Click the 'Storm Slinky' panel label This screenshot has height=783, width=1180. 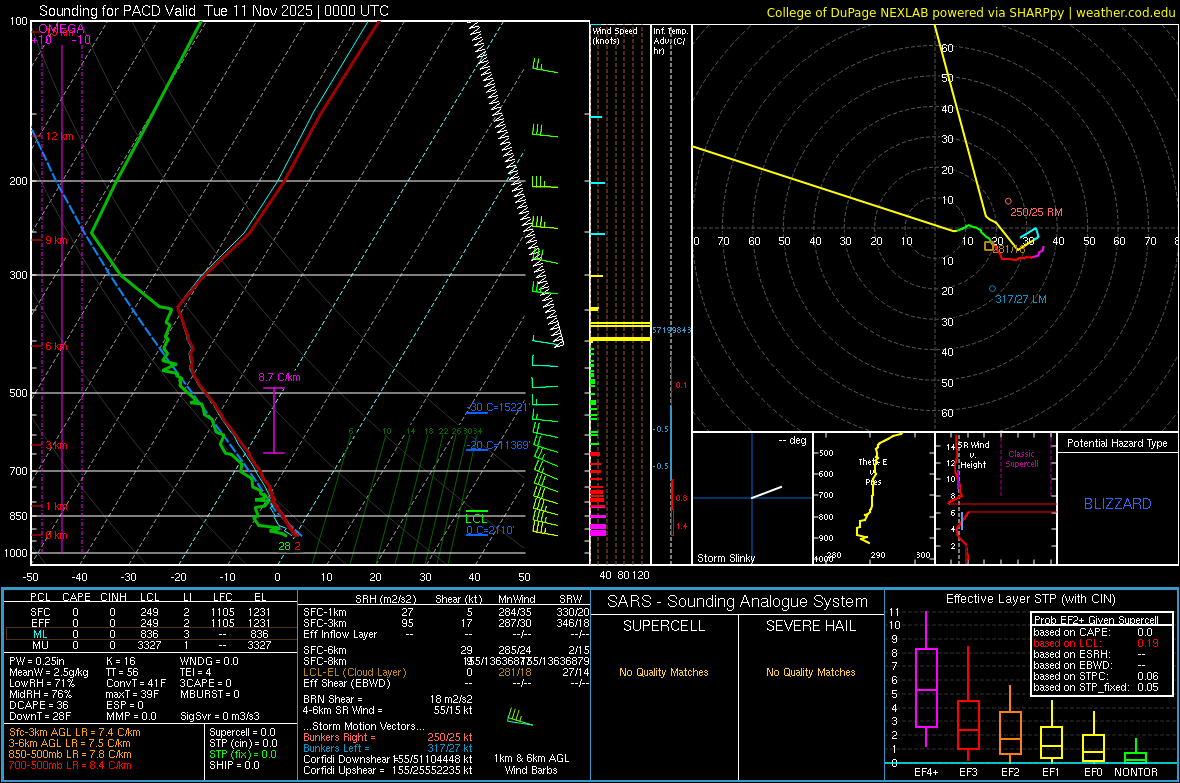click(725, 558)
